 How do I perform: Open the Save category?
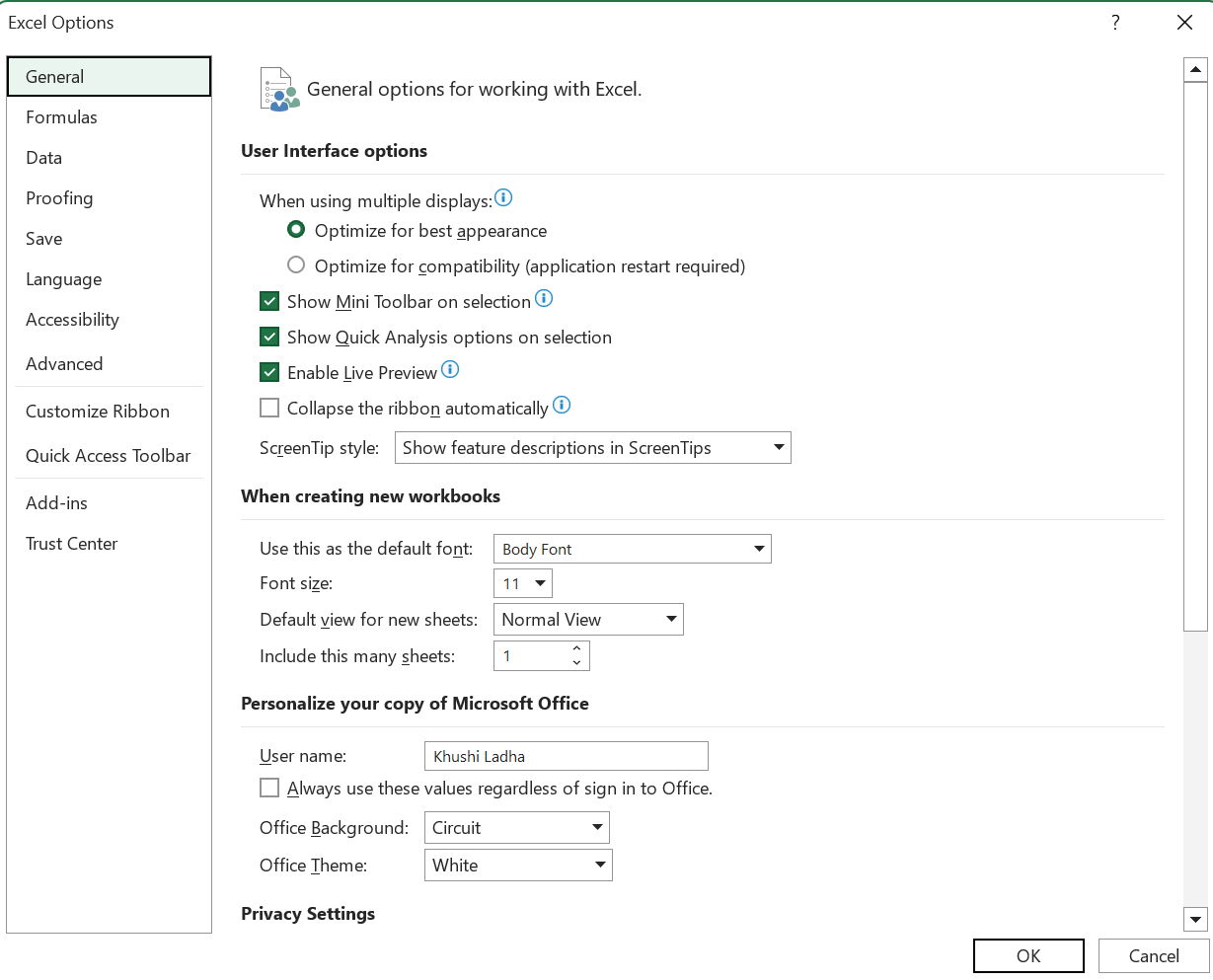pos(109,238)
